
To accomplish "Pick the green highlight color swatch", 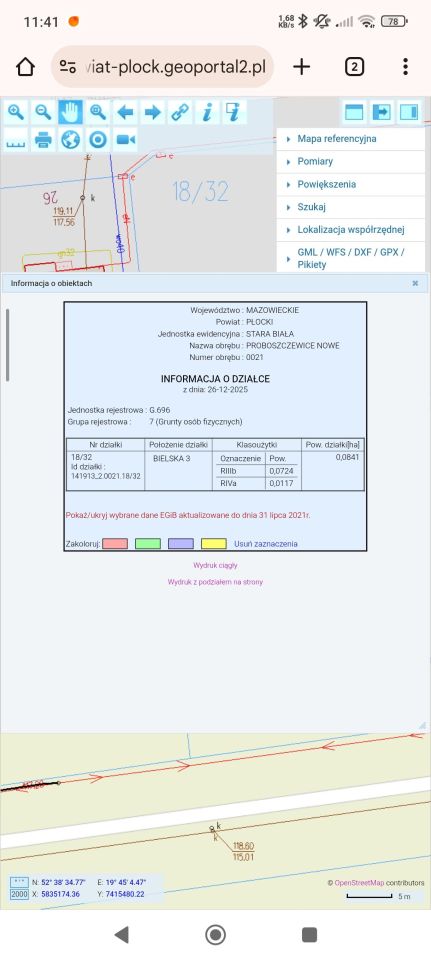I will [148, 544].
